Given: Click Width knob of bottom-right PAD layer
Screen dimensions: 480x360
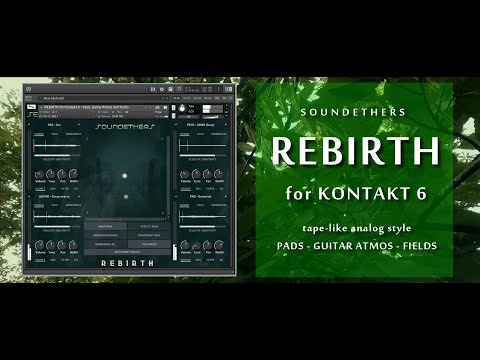Looking at the screenshot, I should point(219,245).
